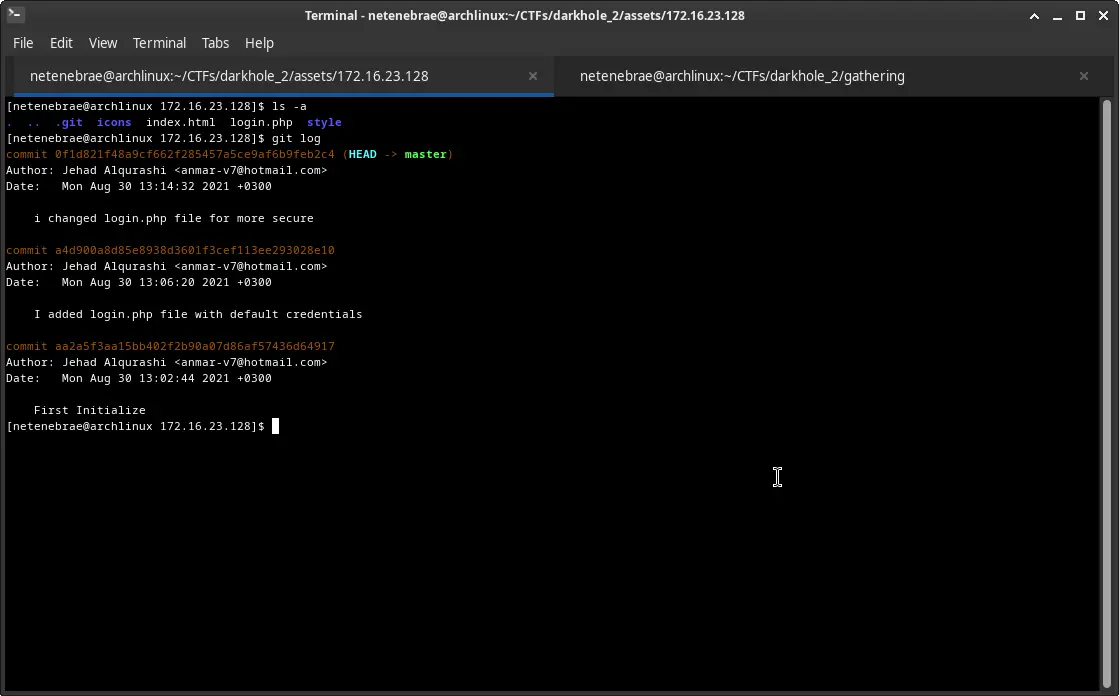The image size is (1119, 696).
Task: Open the File menu
Action: [23, 43]
